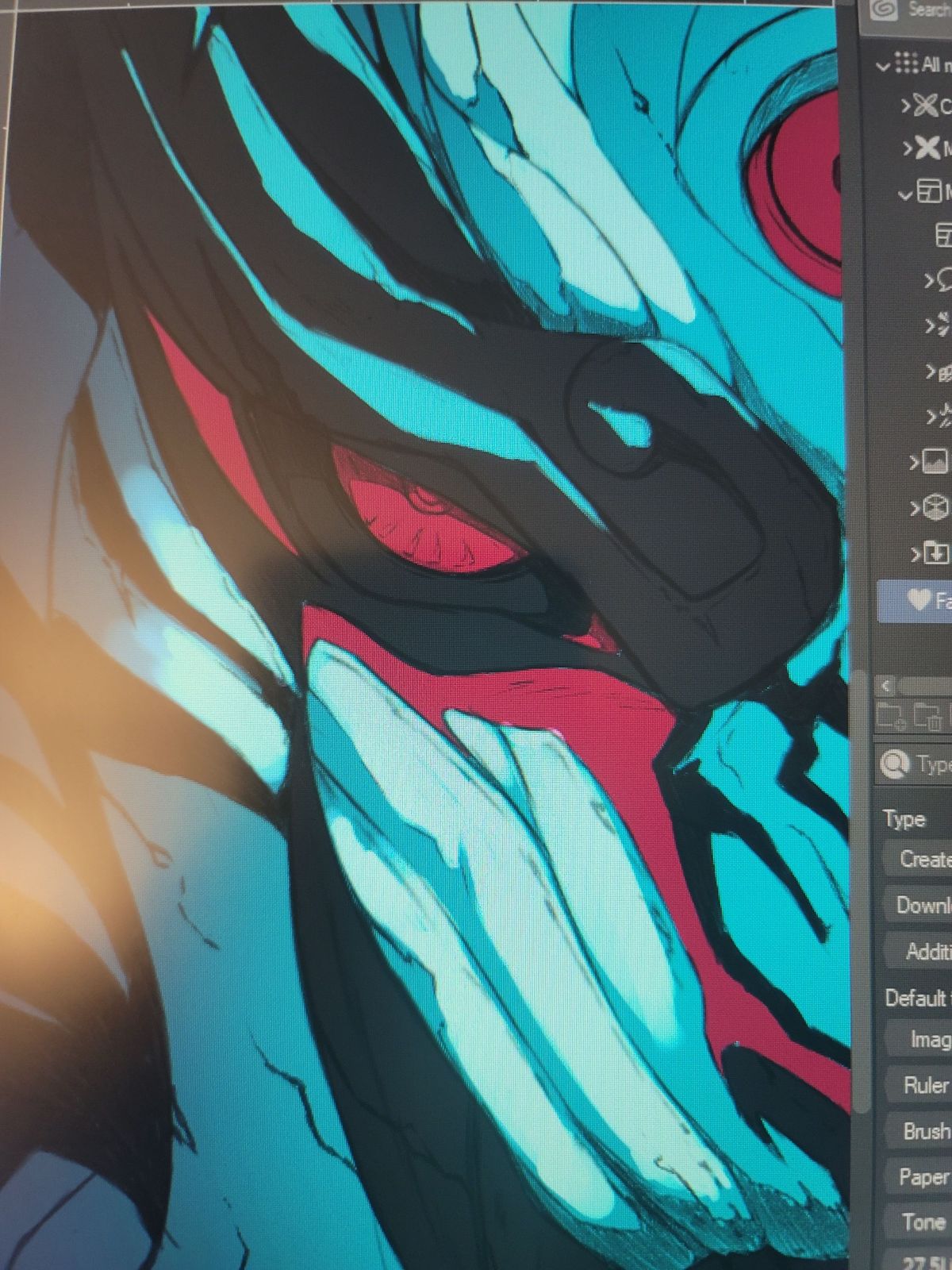Screen dimensions: 952x1270
Task: Select the effect line material icon
Action: pos(945,324)
